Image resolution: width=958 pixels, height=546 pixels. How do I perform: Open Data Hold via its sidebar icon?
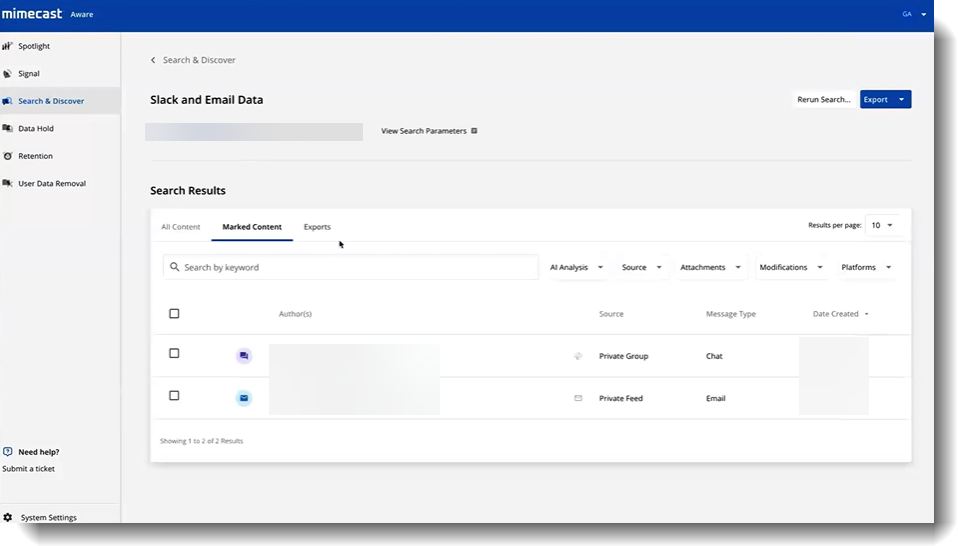[x=8, y=128]
